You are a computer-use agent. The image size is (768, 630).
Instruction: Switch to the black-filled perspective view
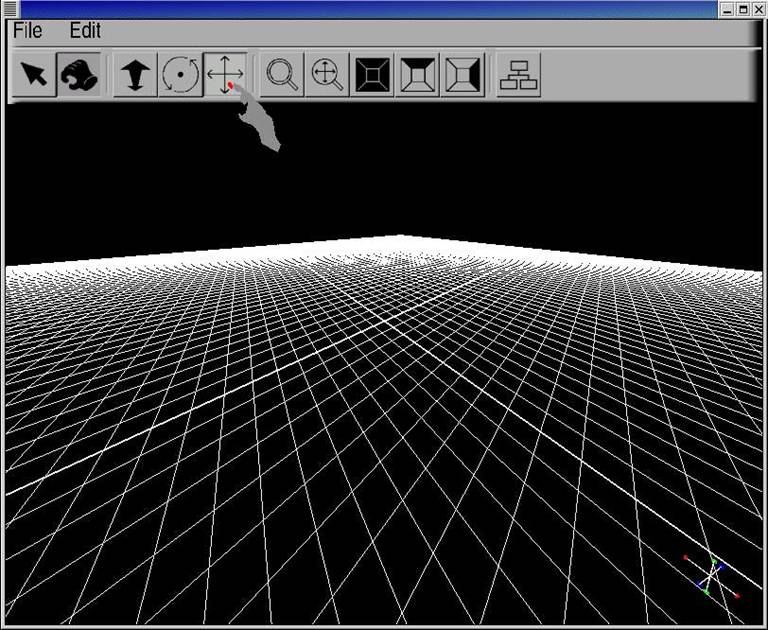pos(372,74)
